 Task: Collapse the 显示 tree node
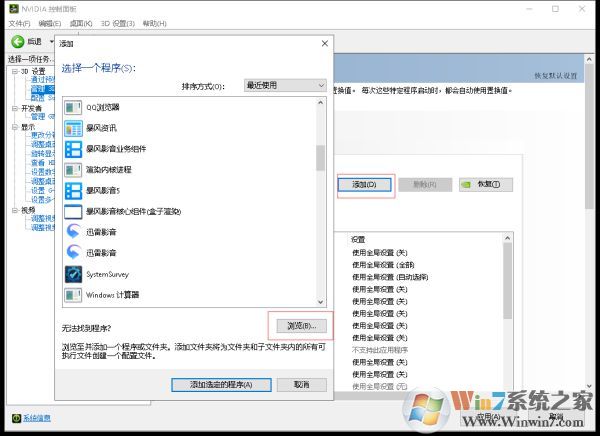point(15,127)
